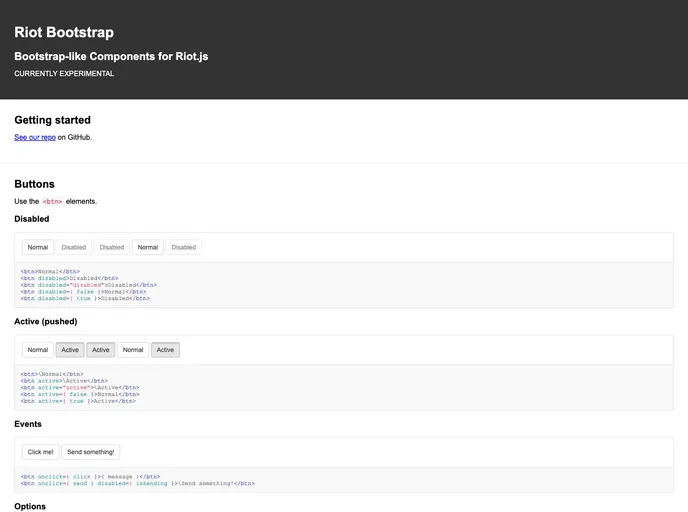Click the code line with disabled={ false }
Image resolution: width=688 pixels, height=512 pixels.
83,292
